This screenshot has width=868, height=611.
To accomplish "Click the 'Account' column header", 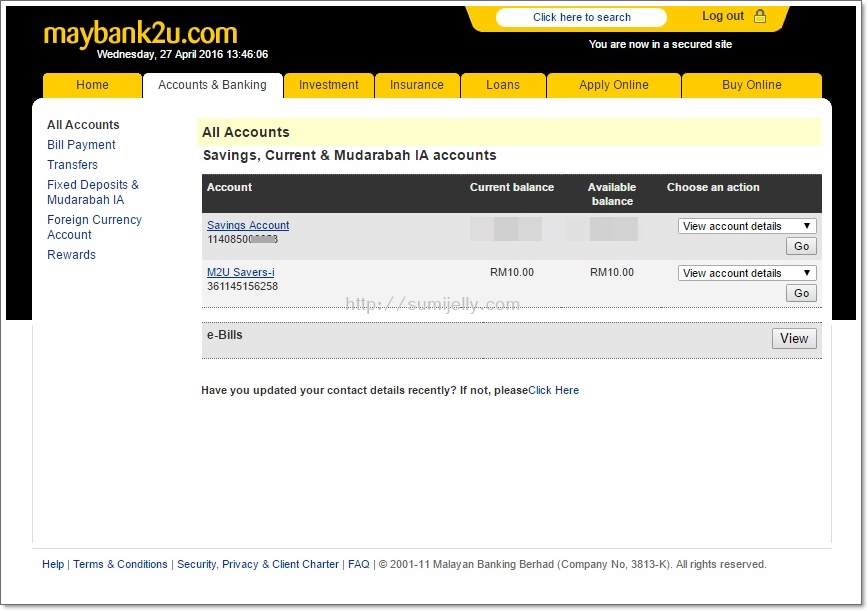I will pyautogui.click(x=229, y=187).
